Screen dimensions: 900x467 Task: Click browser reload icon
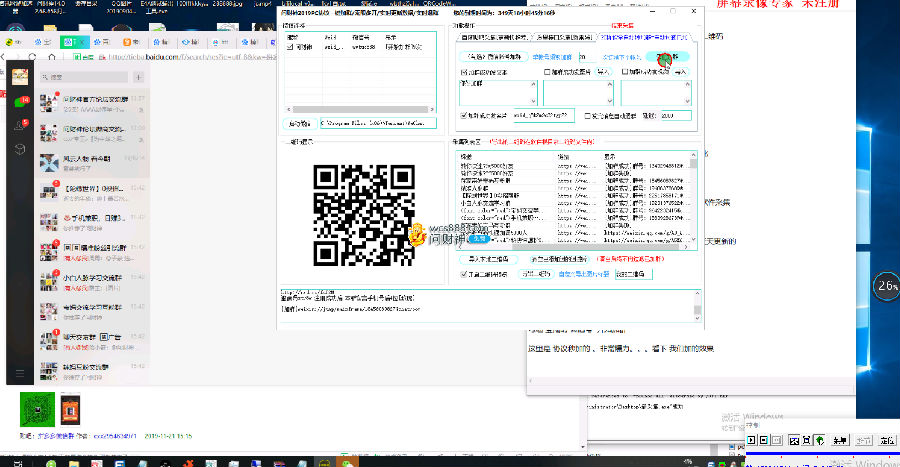(32, 57)
